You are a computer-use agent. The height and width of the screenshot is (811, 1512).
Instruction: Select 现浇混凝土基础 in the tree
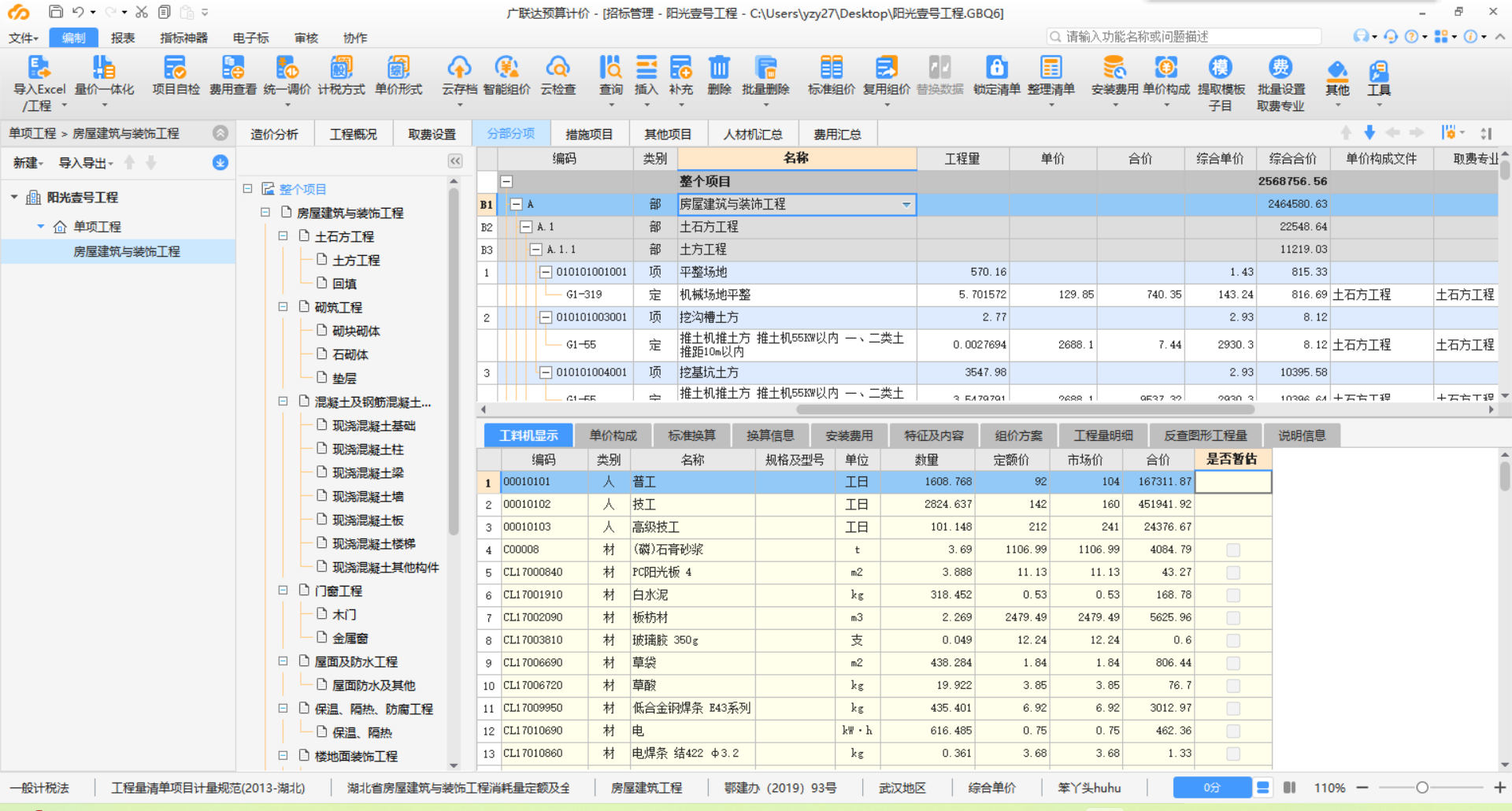(x=373, y=425)
